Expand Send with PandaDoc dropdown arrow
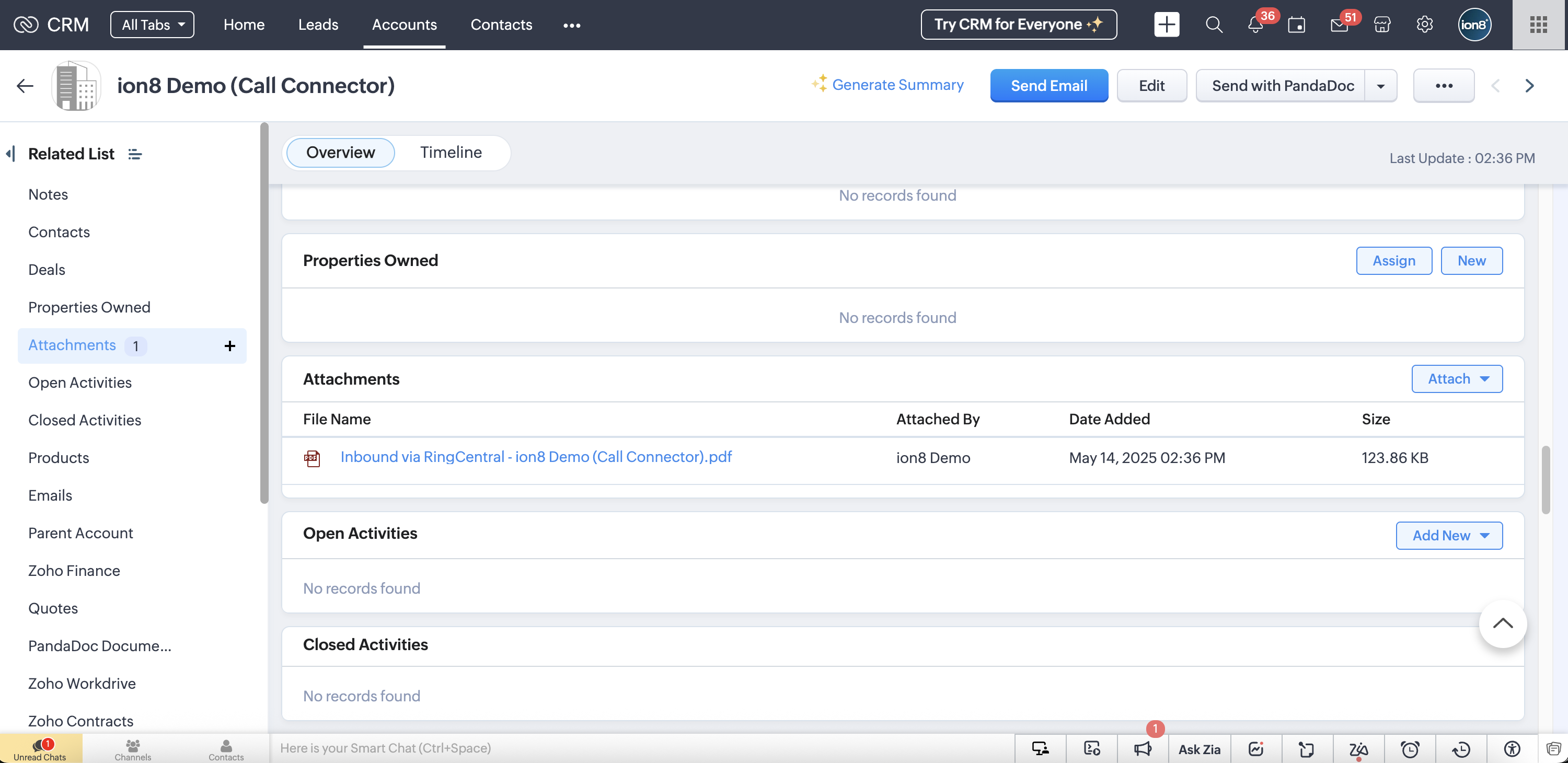Image resolution: width=1568 pixels, height=763 pixels. coord(1380,86)
